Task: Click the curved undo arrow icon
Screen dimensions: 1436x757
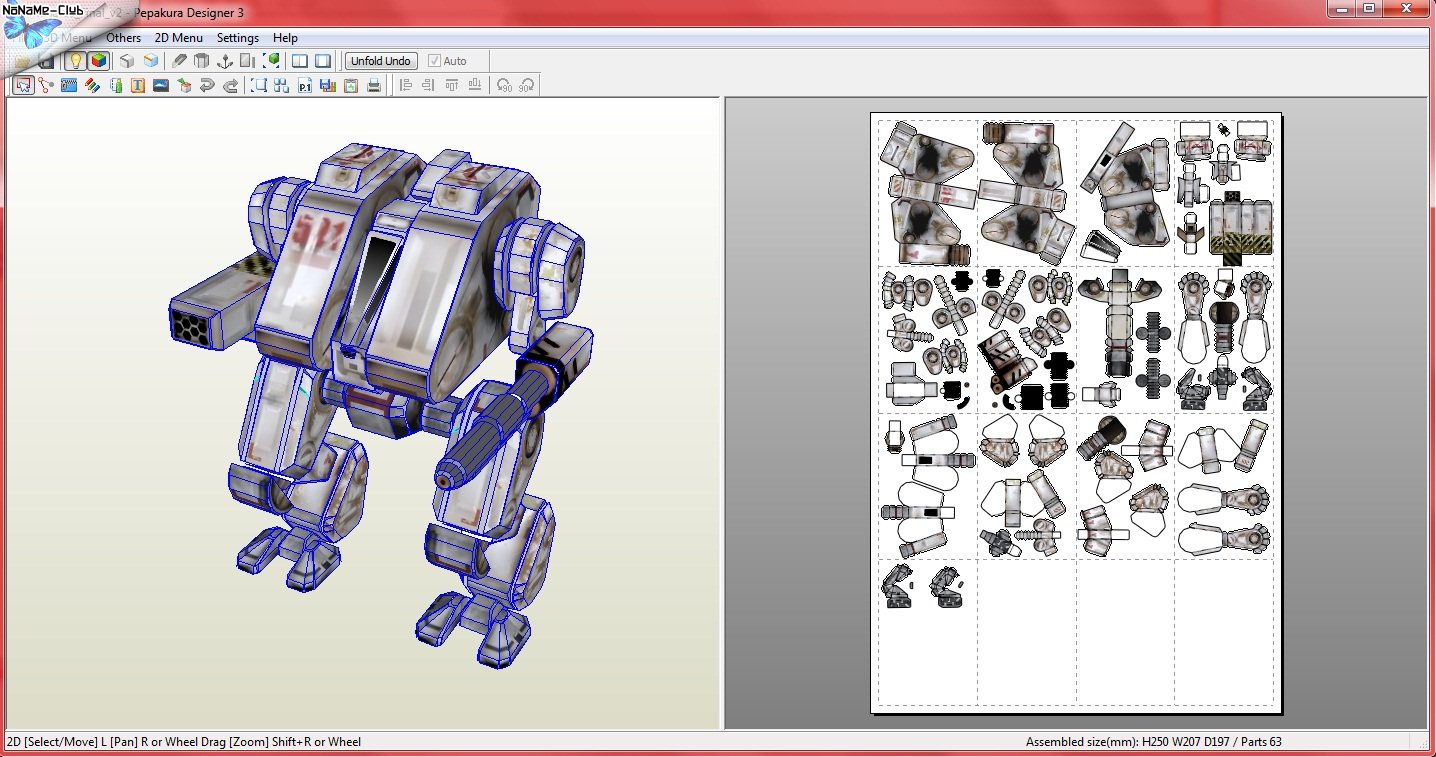Action: tap(207, 86)
